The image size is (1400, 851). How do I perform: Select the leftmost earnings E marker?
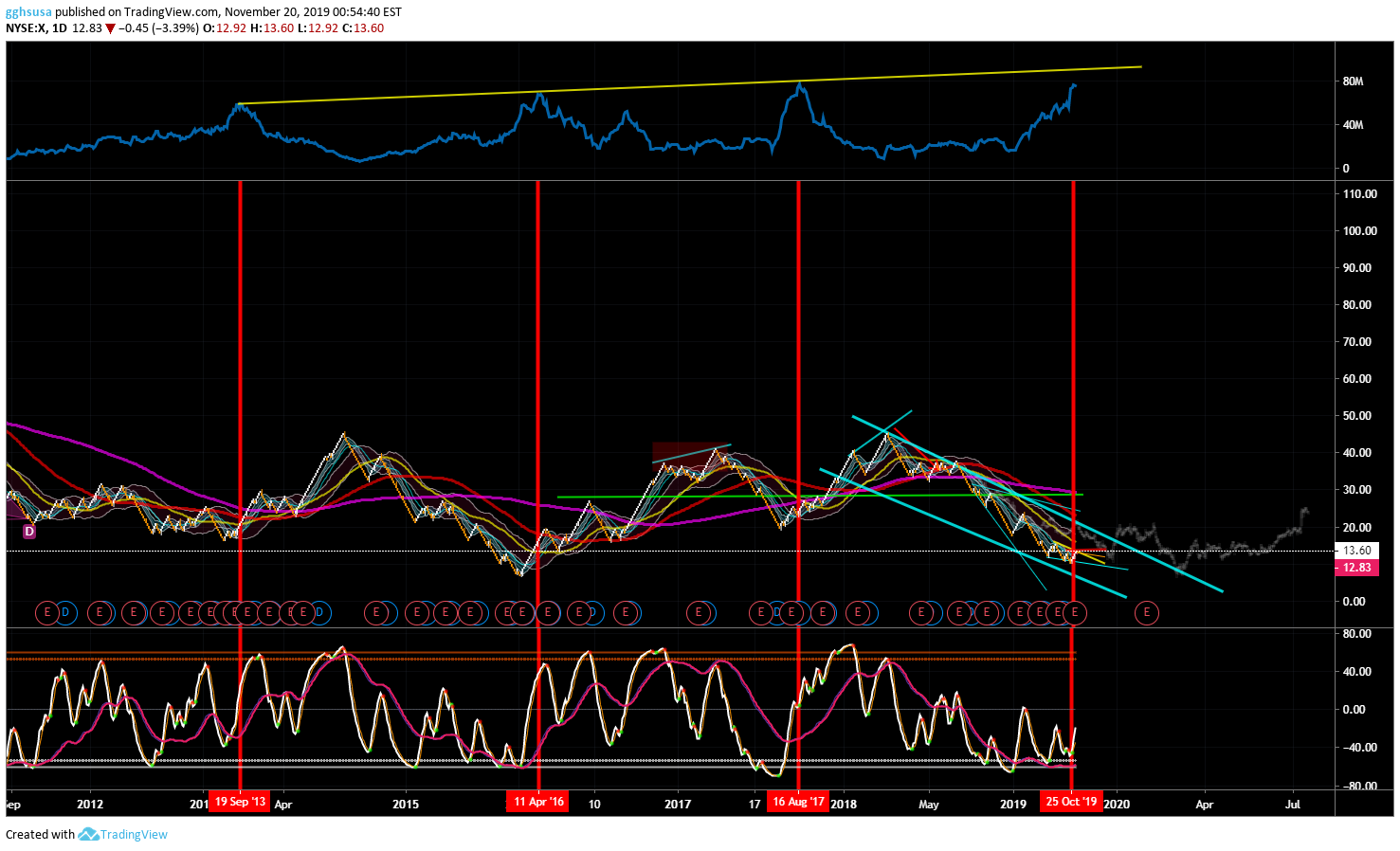click(x=46, y=613)
